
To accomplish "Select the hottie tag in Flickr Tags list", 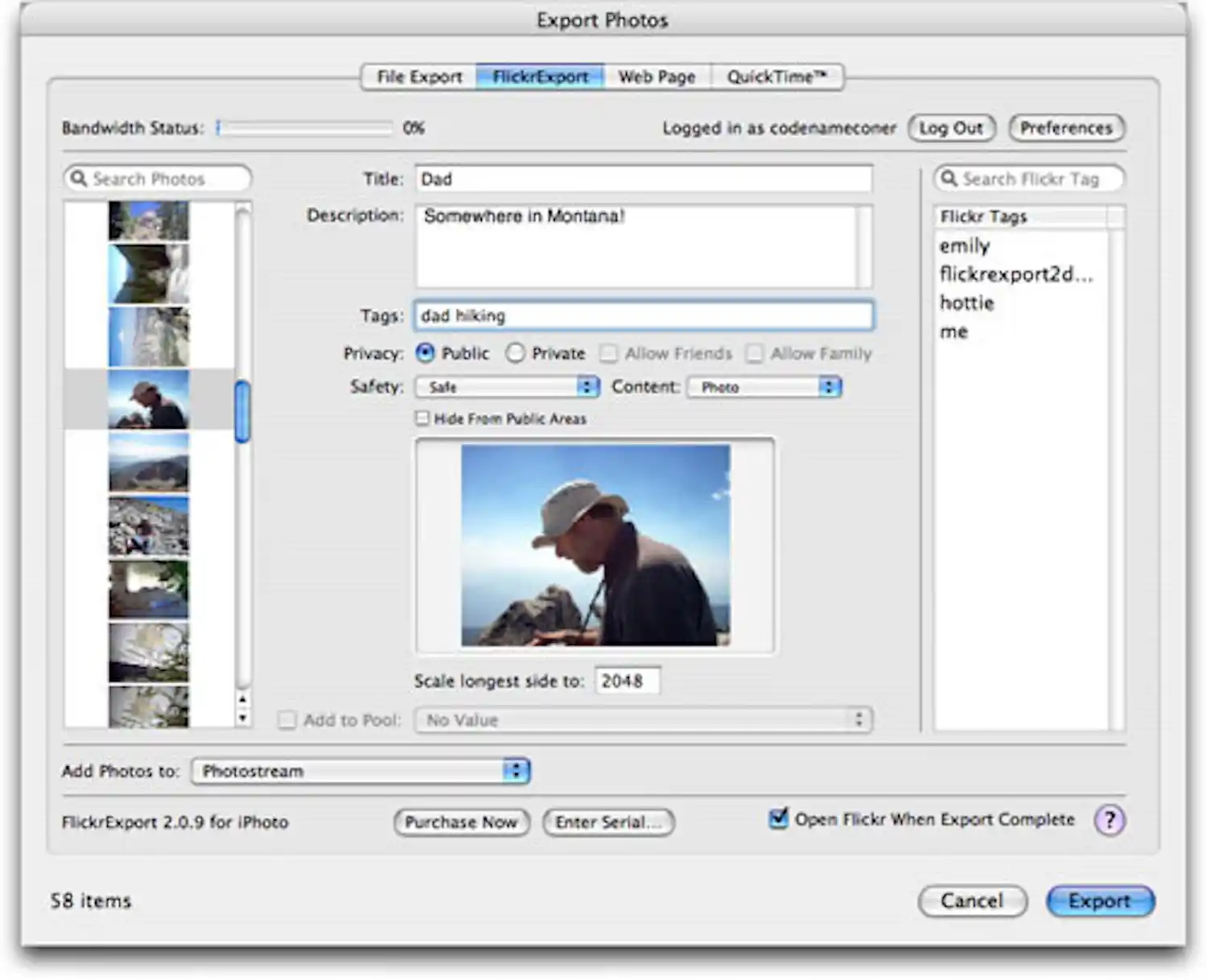I will 966,303.
